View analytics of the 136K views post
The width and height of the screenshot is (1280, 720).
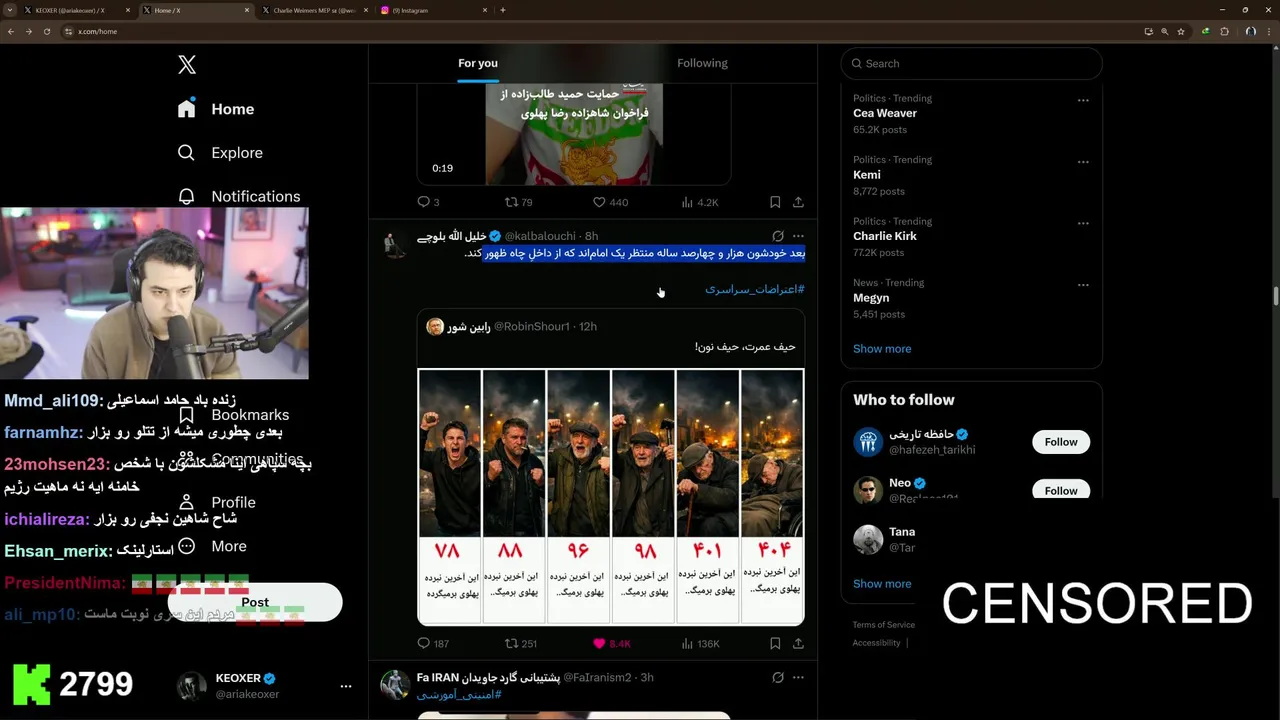click(x=700, y=644)
